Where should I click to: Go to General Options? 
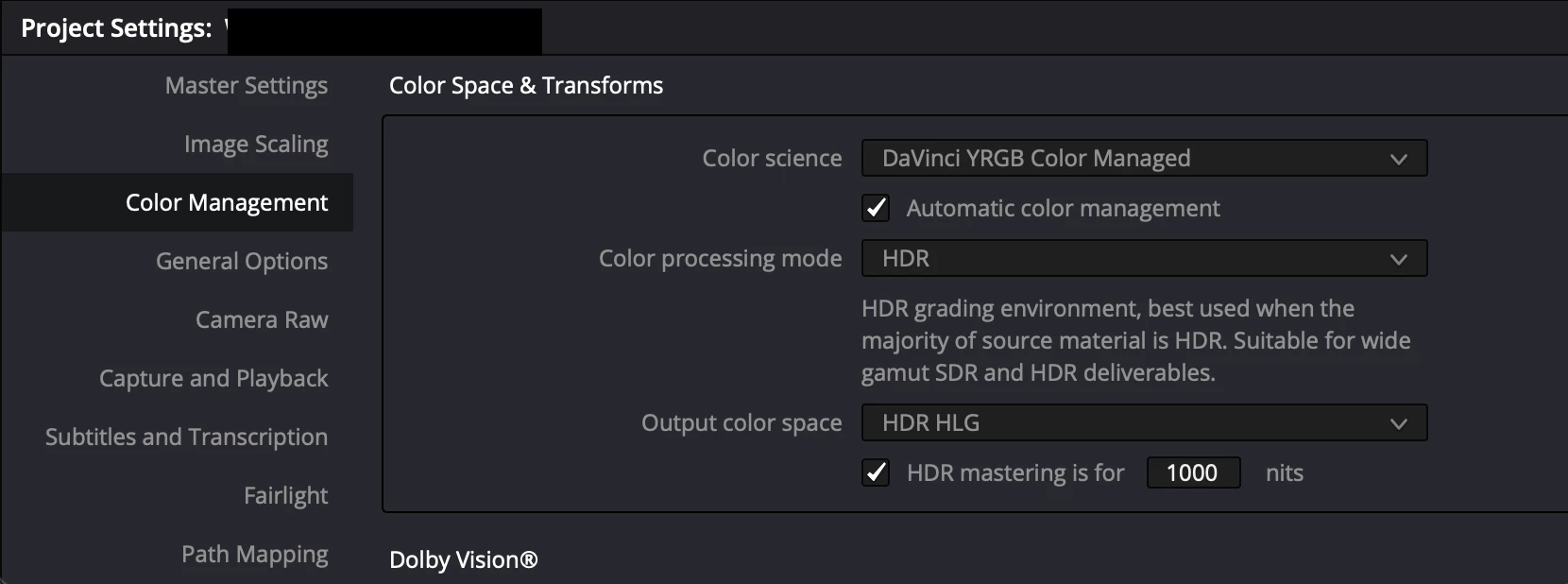tap(242, 261)
